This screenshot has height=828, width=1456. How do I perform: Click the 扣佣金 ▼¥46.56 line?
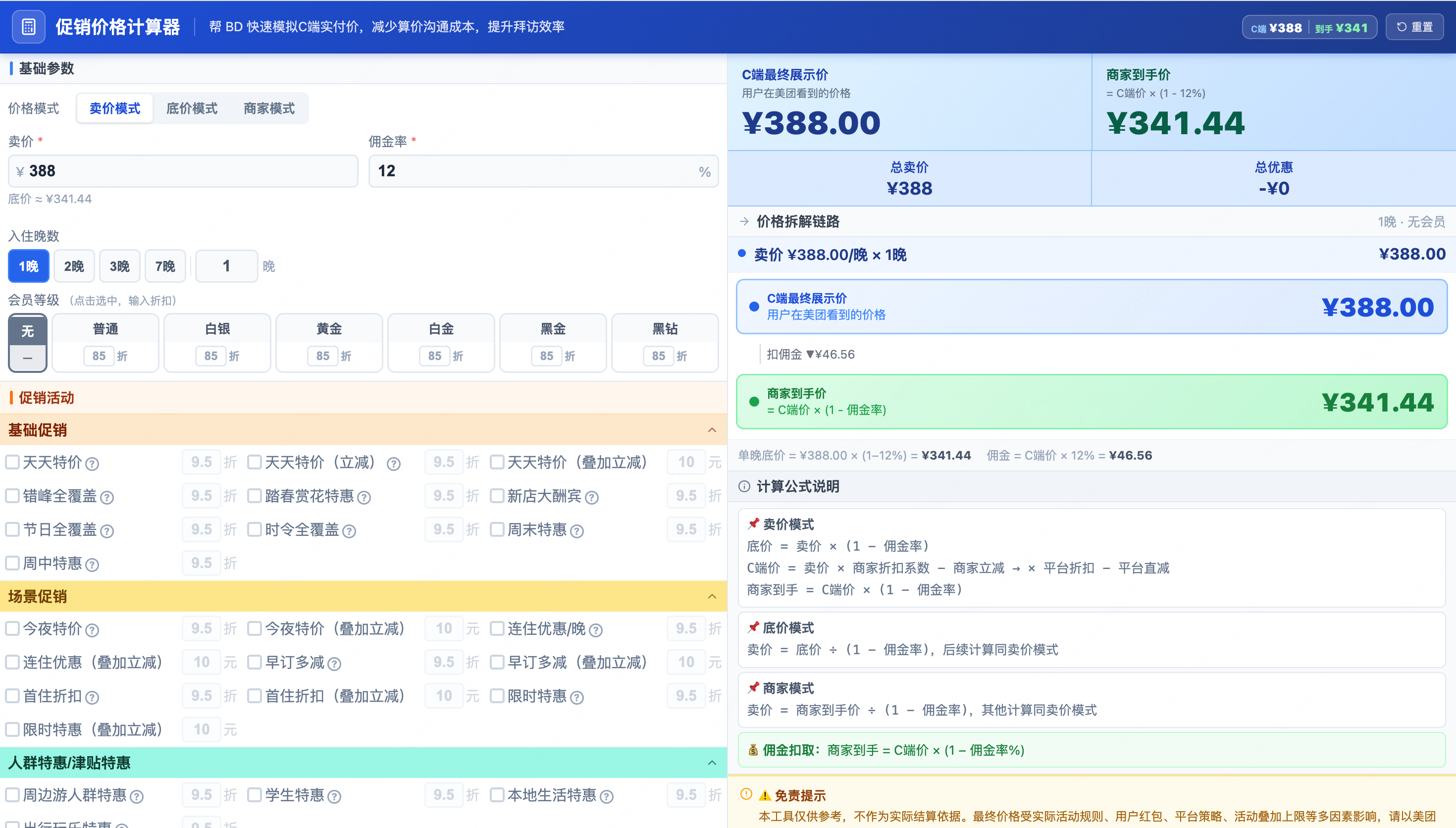click(x=810, y=354)
